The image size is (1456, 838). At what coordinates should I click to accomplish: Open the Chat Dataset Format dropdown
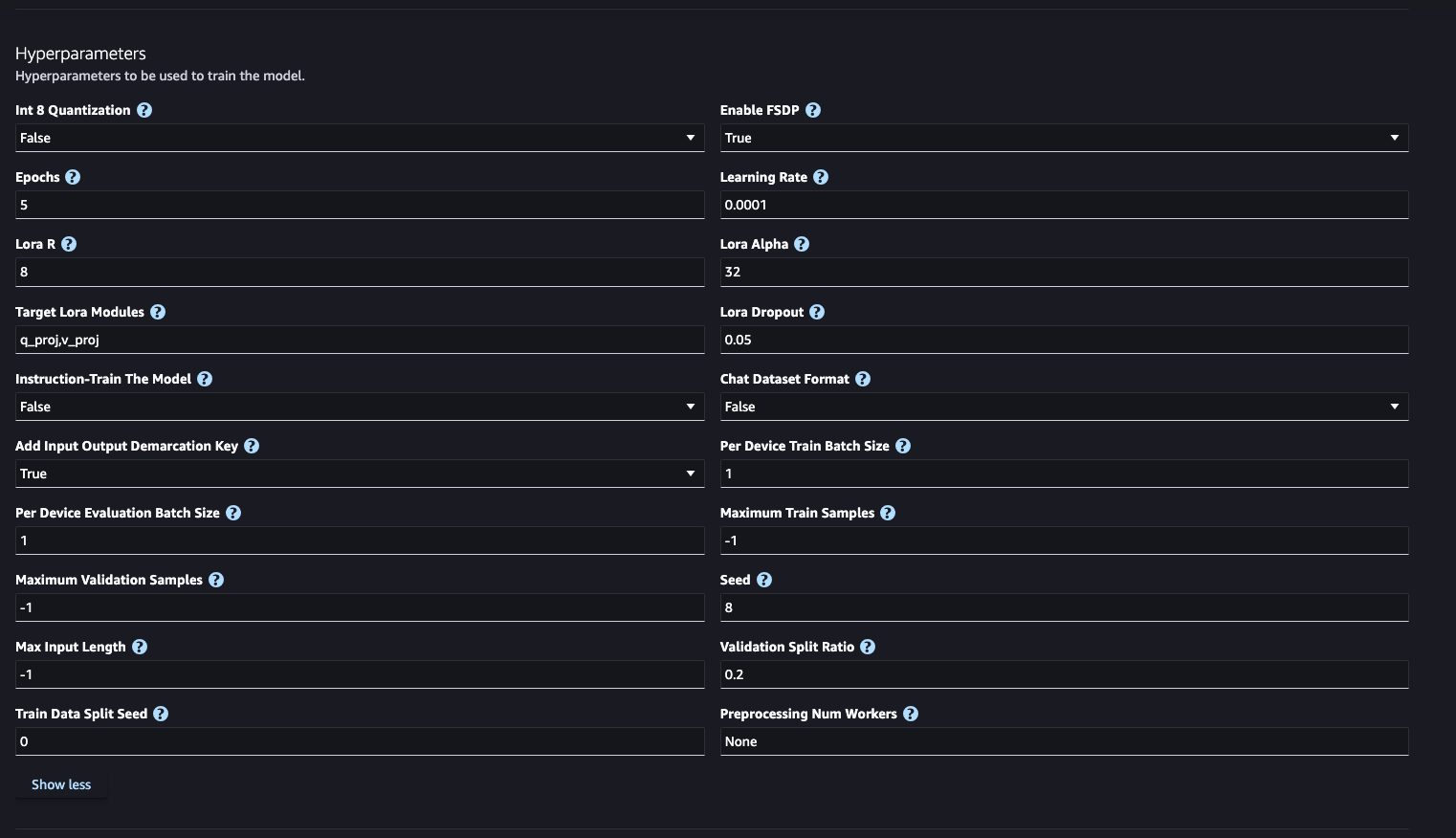tap(1064, 407)
